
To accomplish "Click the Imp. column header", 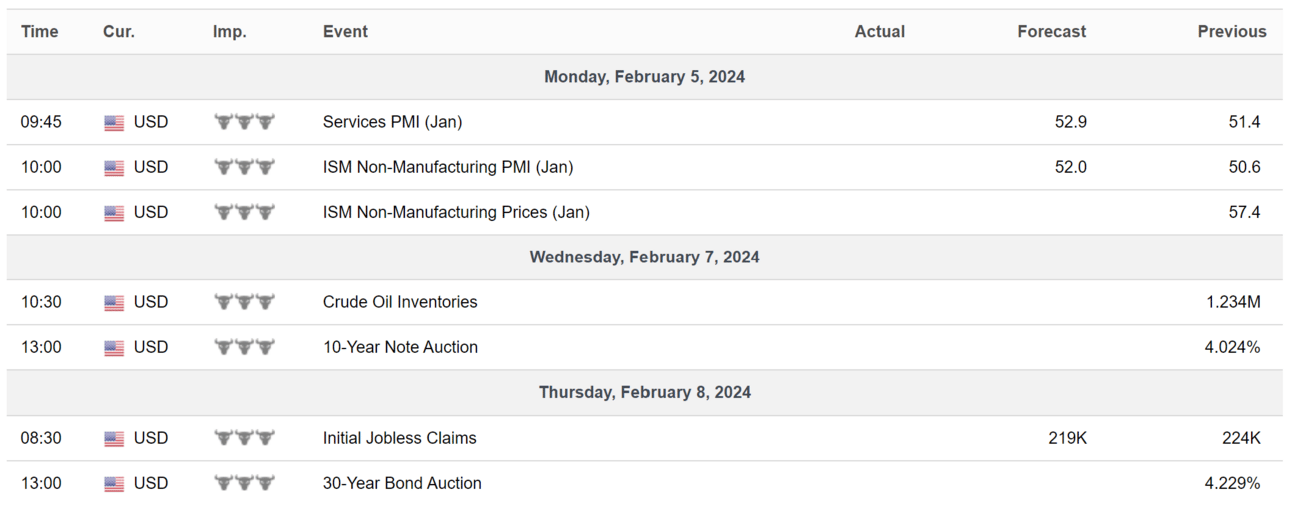I will pos(229,32).
